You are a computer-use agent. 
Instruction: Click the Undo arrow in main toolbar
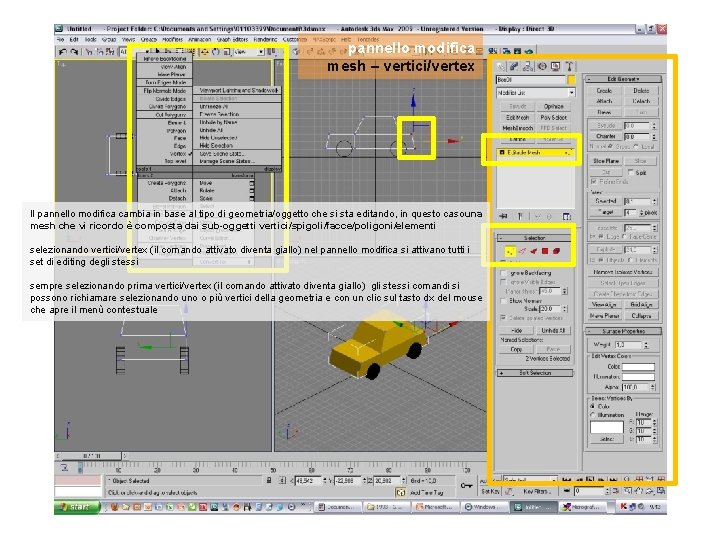point(63,52)
